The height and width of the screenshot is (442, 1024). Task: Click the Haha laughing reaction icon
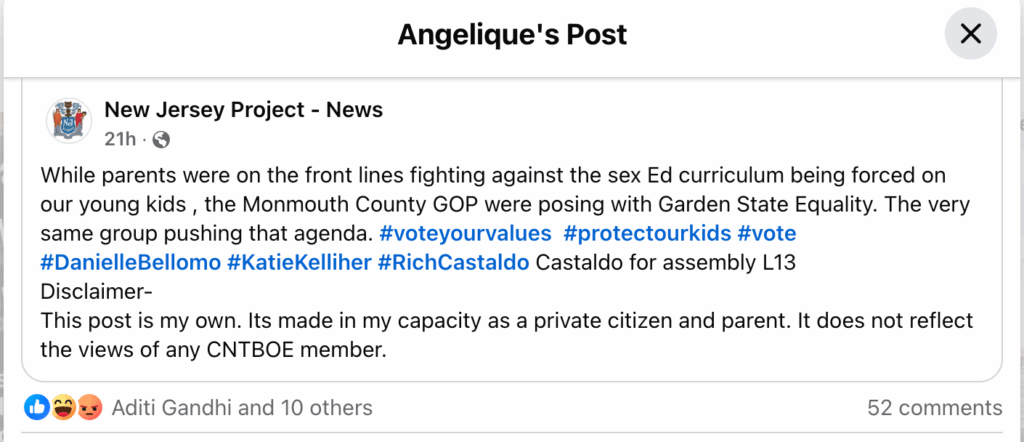click(x=63, y=408)
